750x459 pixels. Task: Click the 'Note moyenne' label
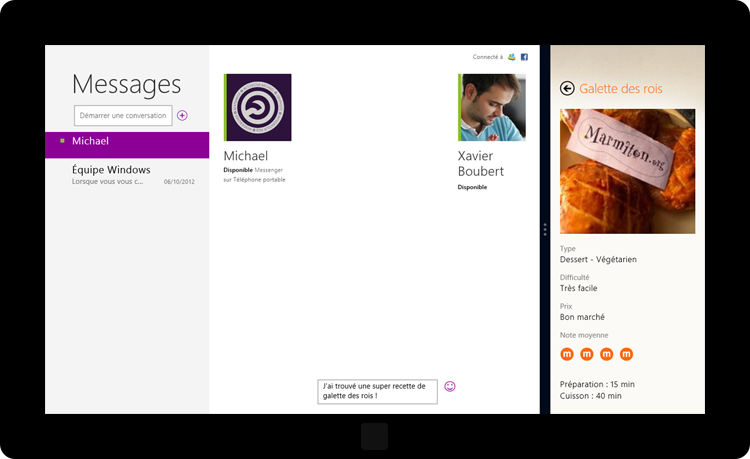click(584, 335)
